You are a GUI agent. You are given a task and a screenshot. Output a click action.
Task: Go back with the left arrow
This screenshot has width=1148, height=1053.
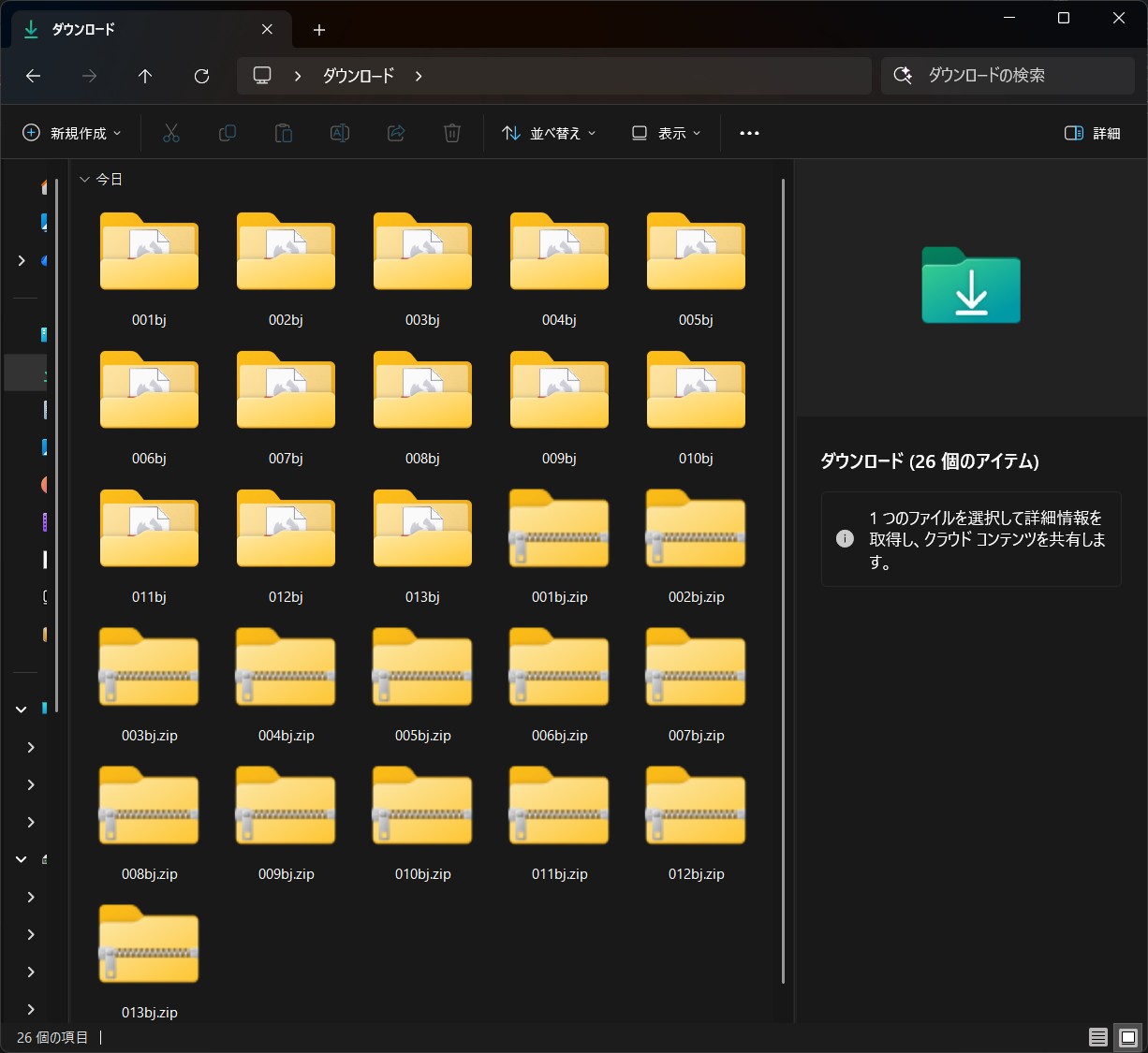pos(34,76)
